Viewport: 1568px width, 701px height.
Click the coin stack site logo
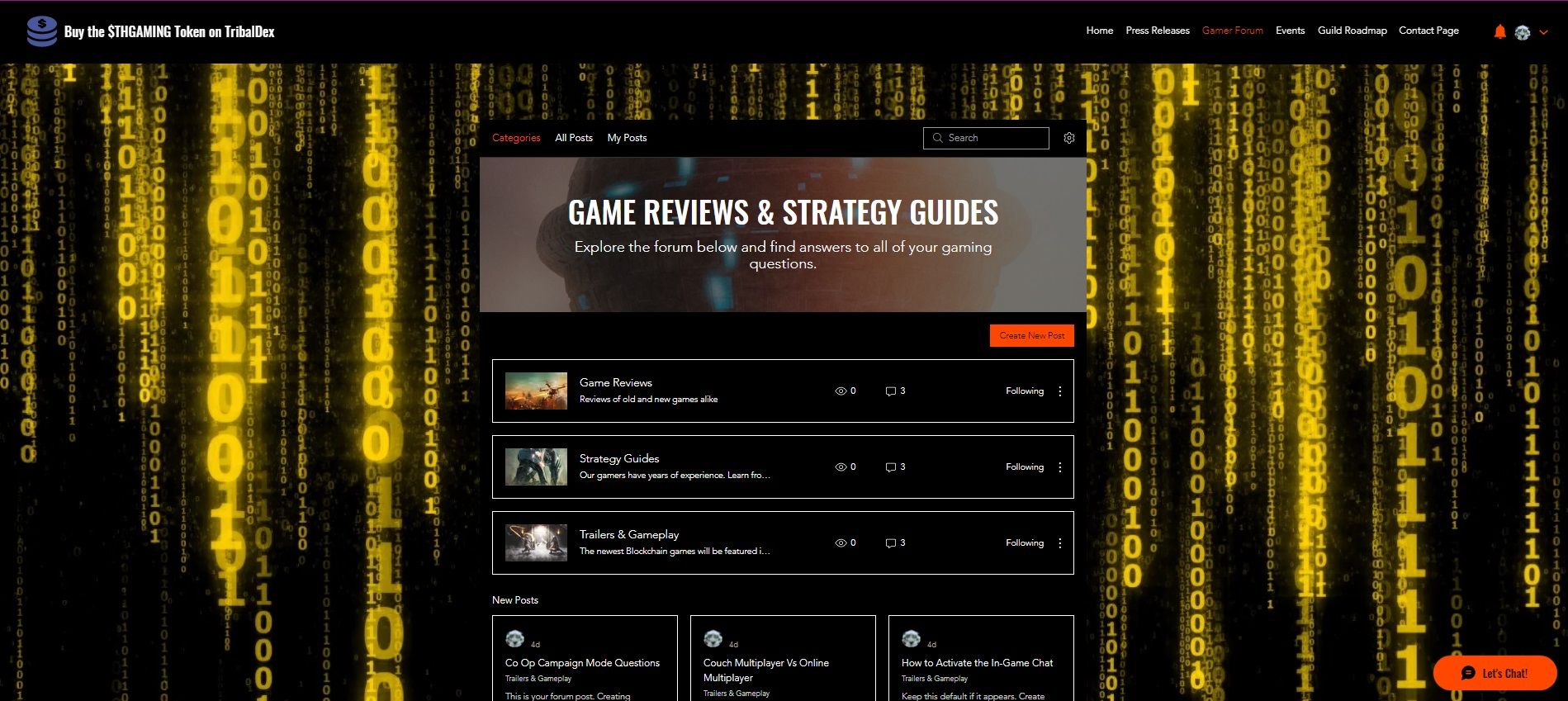coord(41,31)
